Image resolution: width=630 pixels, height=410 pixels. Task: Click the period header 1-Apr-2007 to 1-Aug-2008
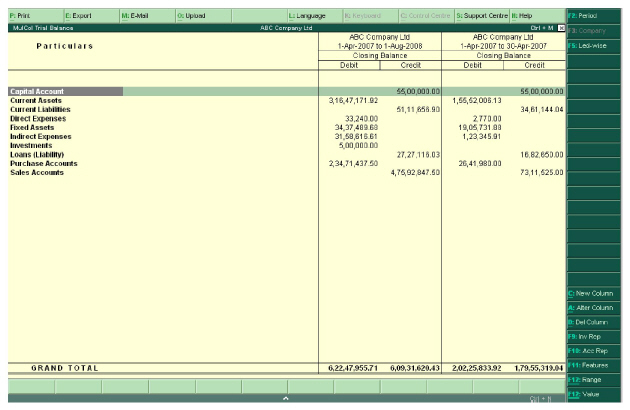pyautogui.click(x=380, y=46)
